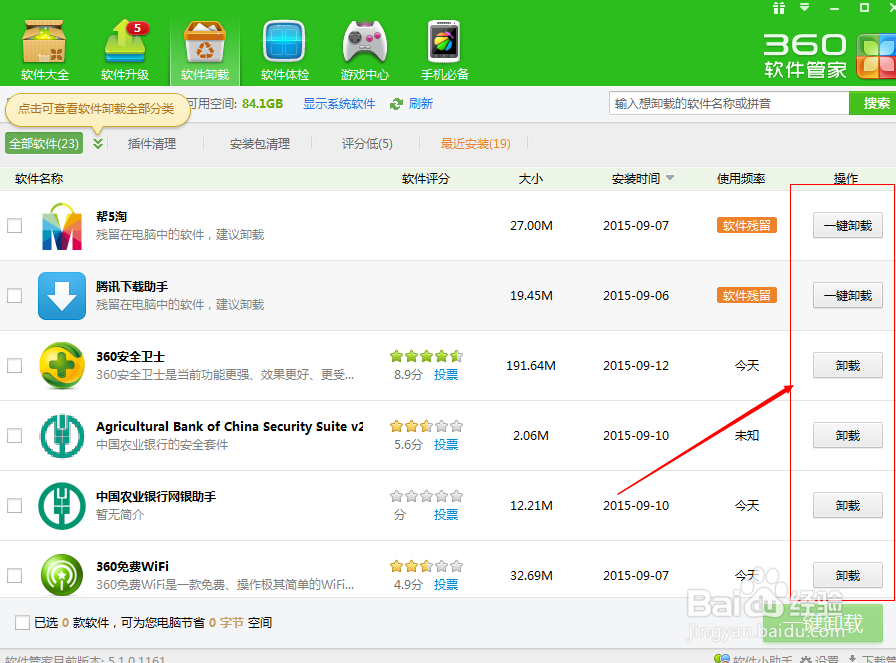Click the gift skin icon in title bar

click(x=779, y=8)
